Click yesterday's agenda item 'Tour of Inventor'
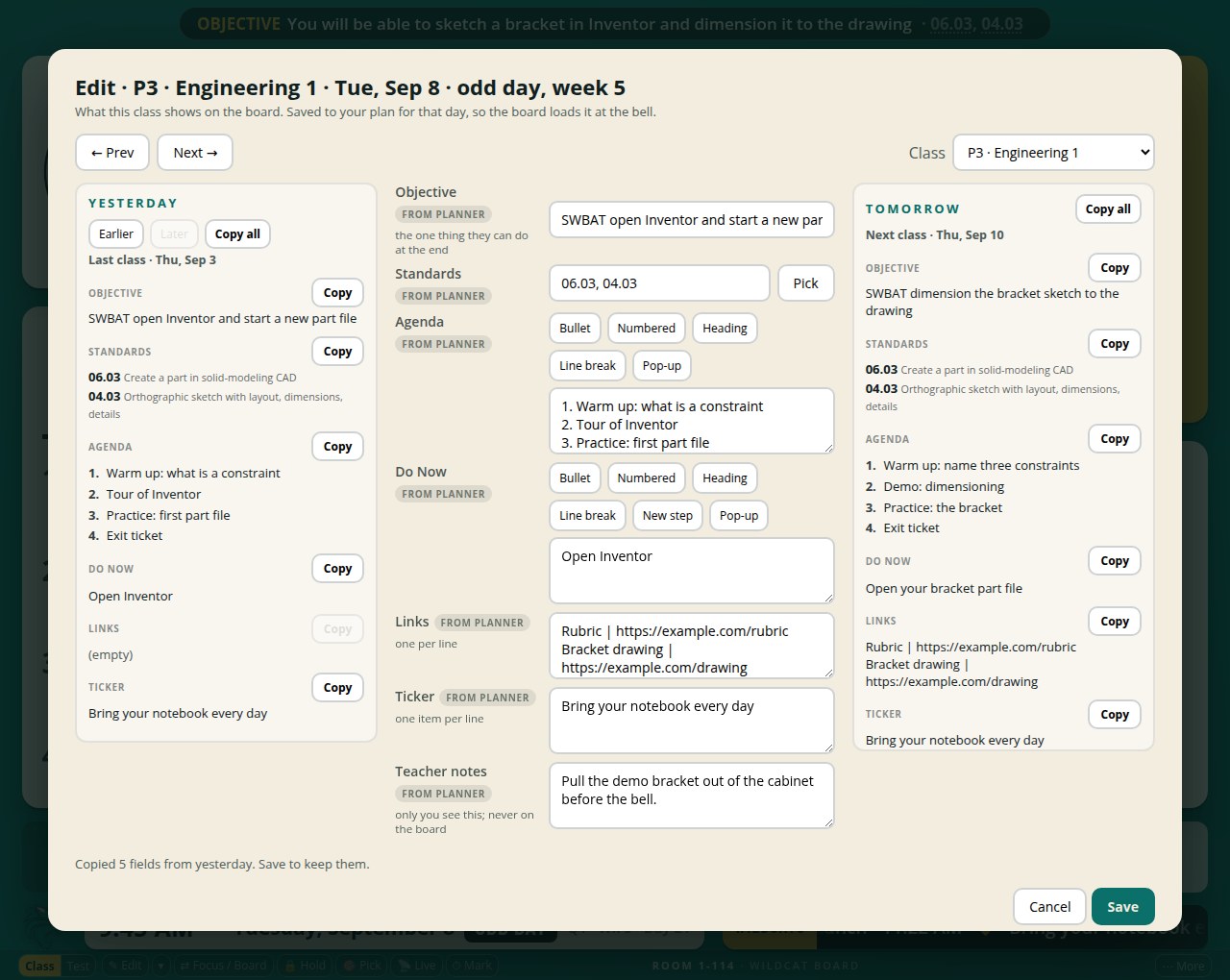 (154, 495)
